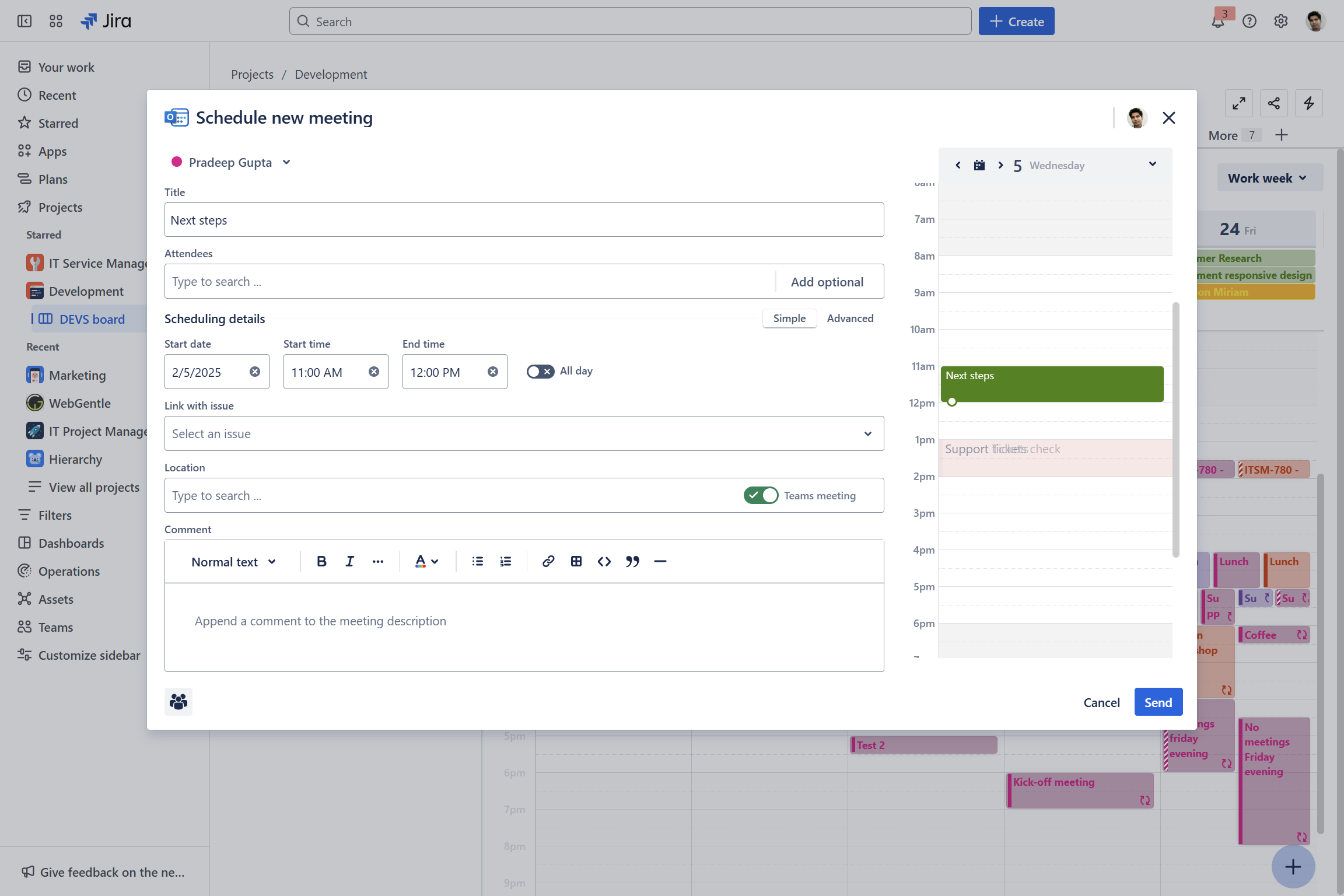
Task: Send the meeting invitation
Action: click(1158, 702)
